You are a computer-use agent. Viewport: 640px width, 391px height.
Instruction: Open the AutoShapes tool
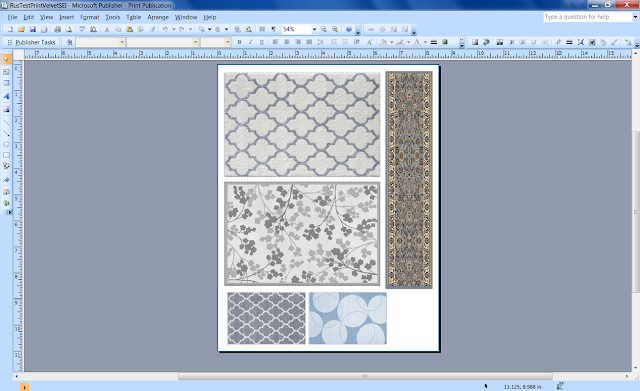point(6,166)
